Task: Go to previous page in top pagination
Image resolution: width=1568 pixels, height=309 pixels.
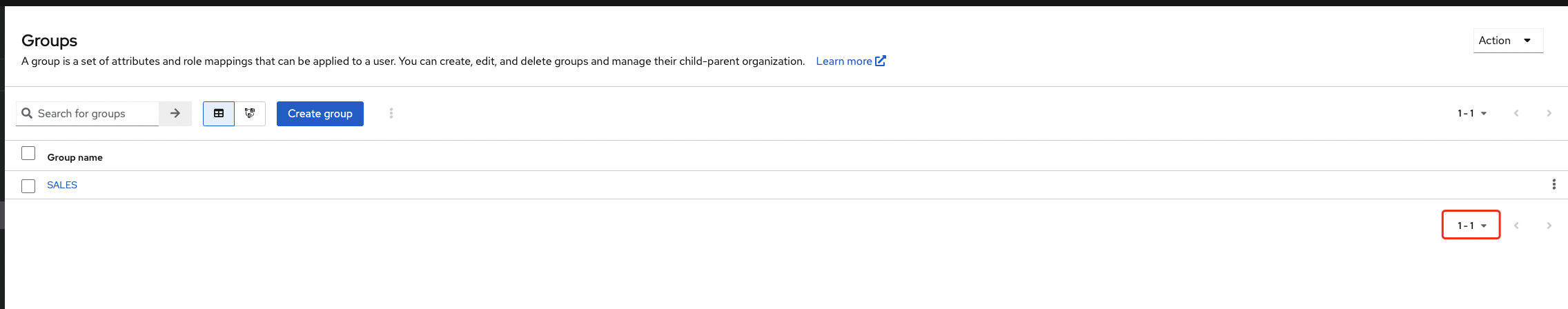Action: click(x=1516, y=113)
